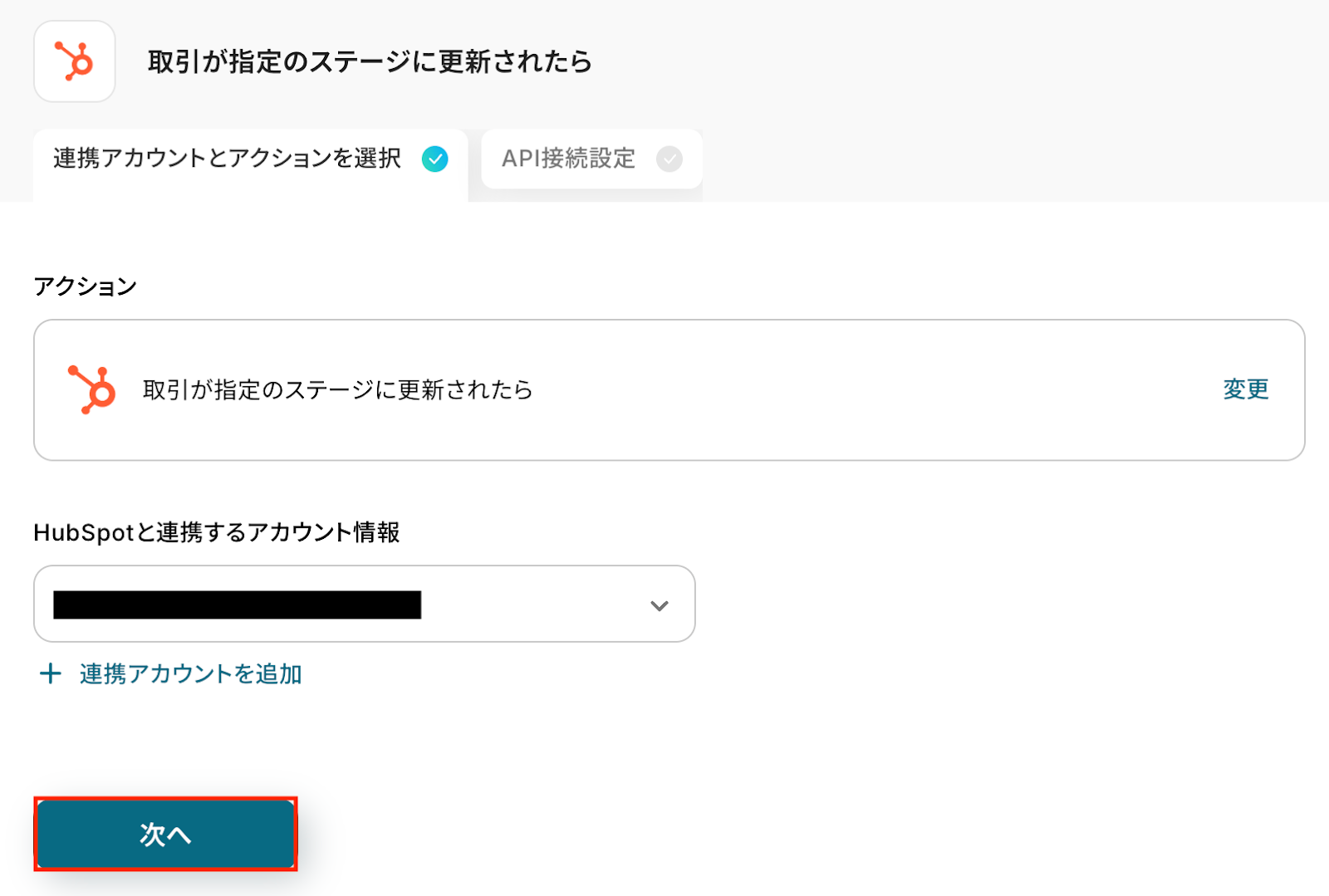Click the アクション section label
1329x896 pixels.
coord(85,286)
